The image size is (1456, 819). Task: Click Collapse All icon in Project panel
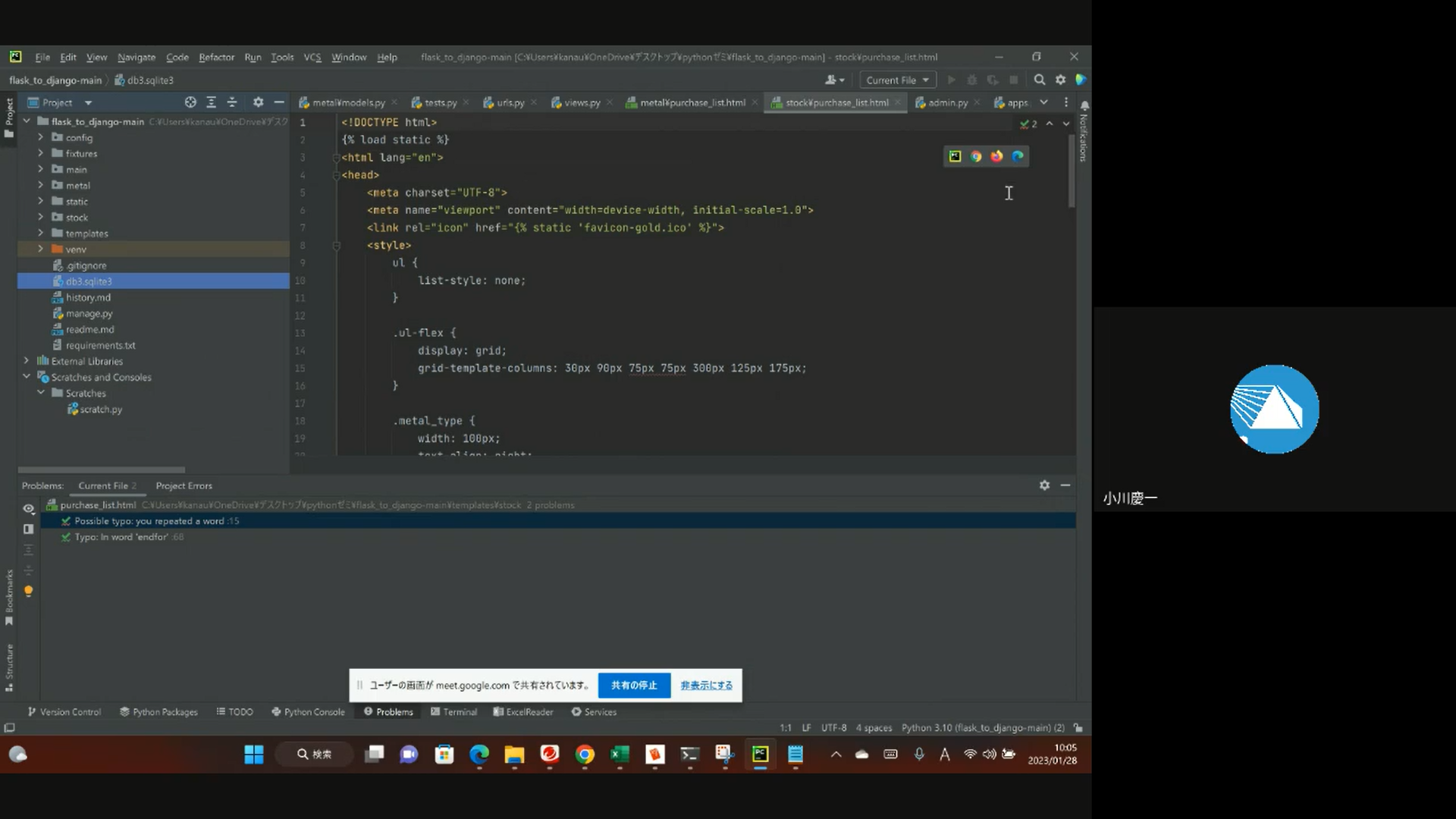tap(232, 102)
